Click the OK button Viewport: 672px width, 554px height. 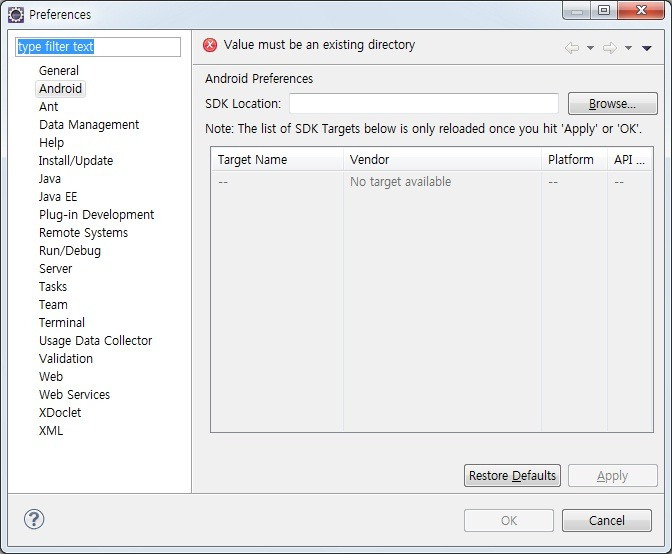[x=509, y=521]
